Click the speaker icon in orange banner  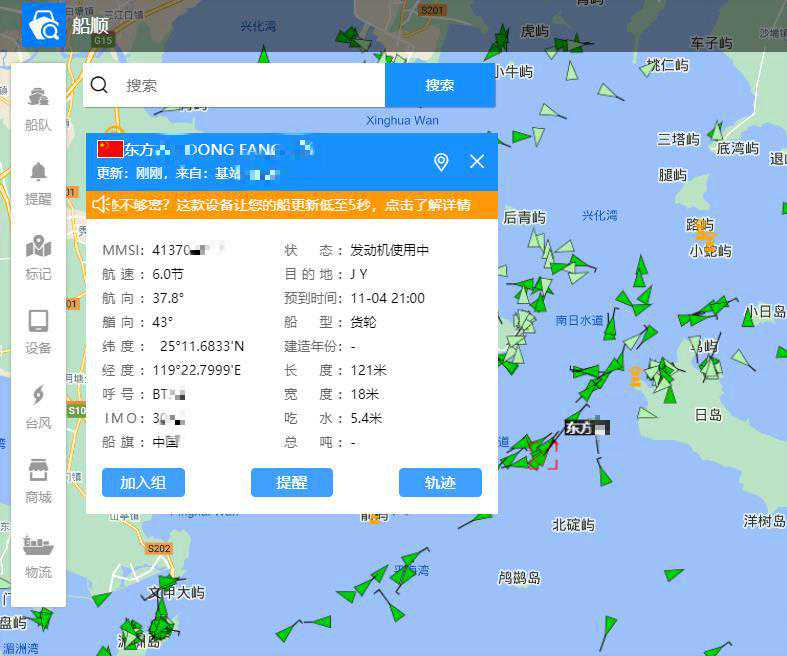coord(101,205)
